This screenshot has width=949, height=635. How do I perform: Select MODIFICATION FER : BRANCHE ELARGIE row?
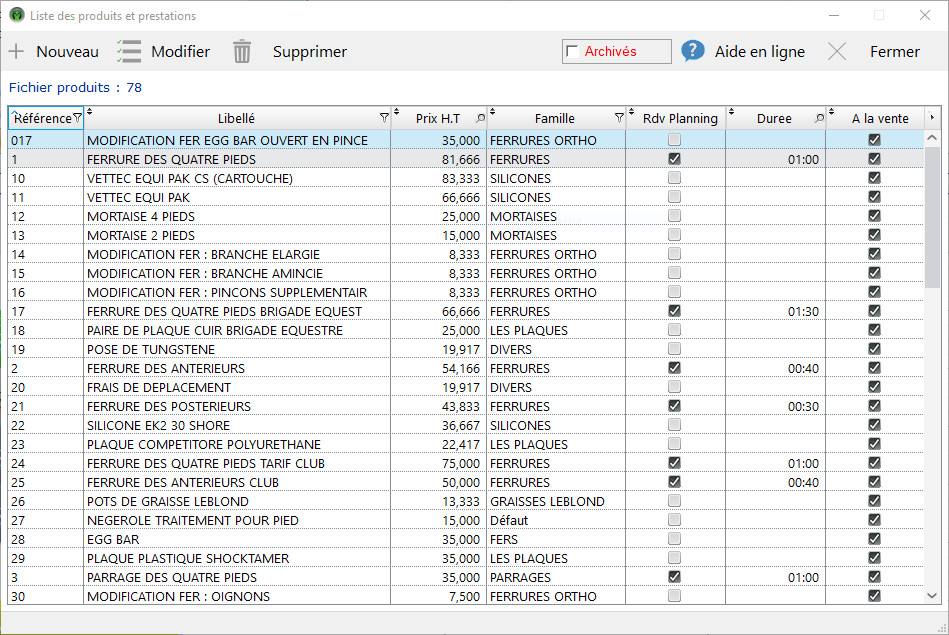(x=466, y=254)
